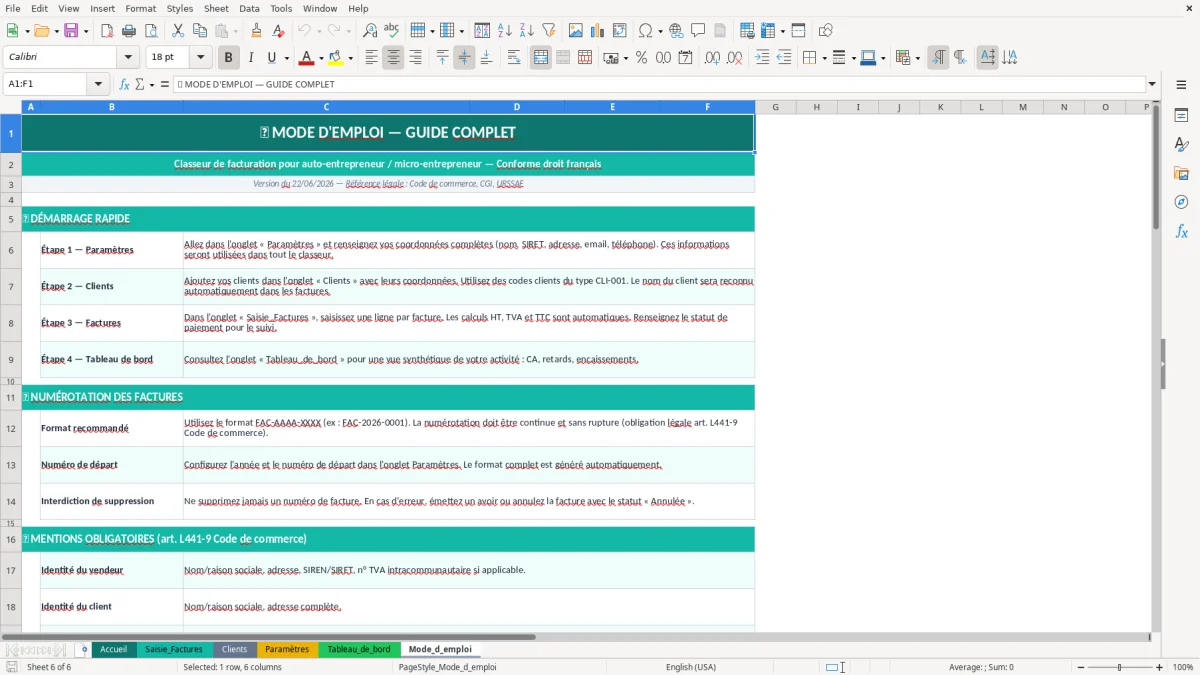Screen dimensions: 1200x675
Task: Click the AutoFilter funnel icon
Action: 548,31
